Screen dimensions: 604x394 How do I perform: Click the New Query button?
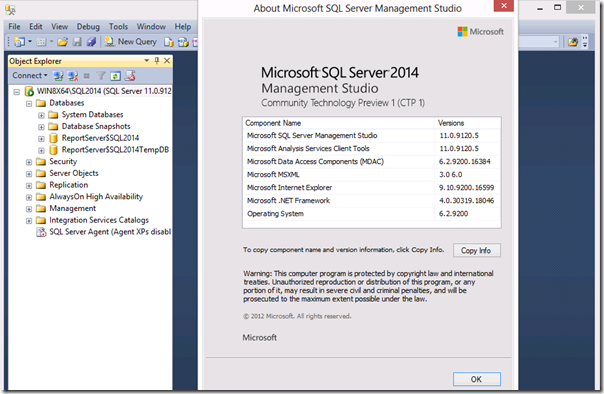tap(131, 42)
